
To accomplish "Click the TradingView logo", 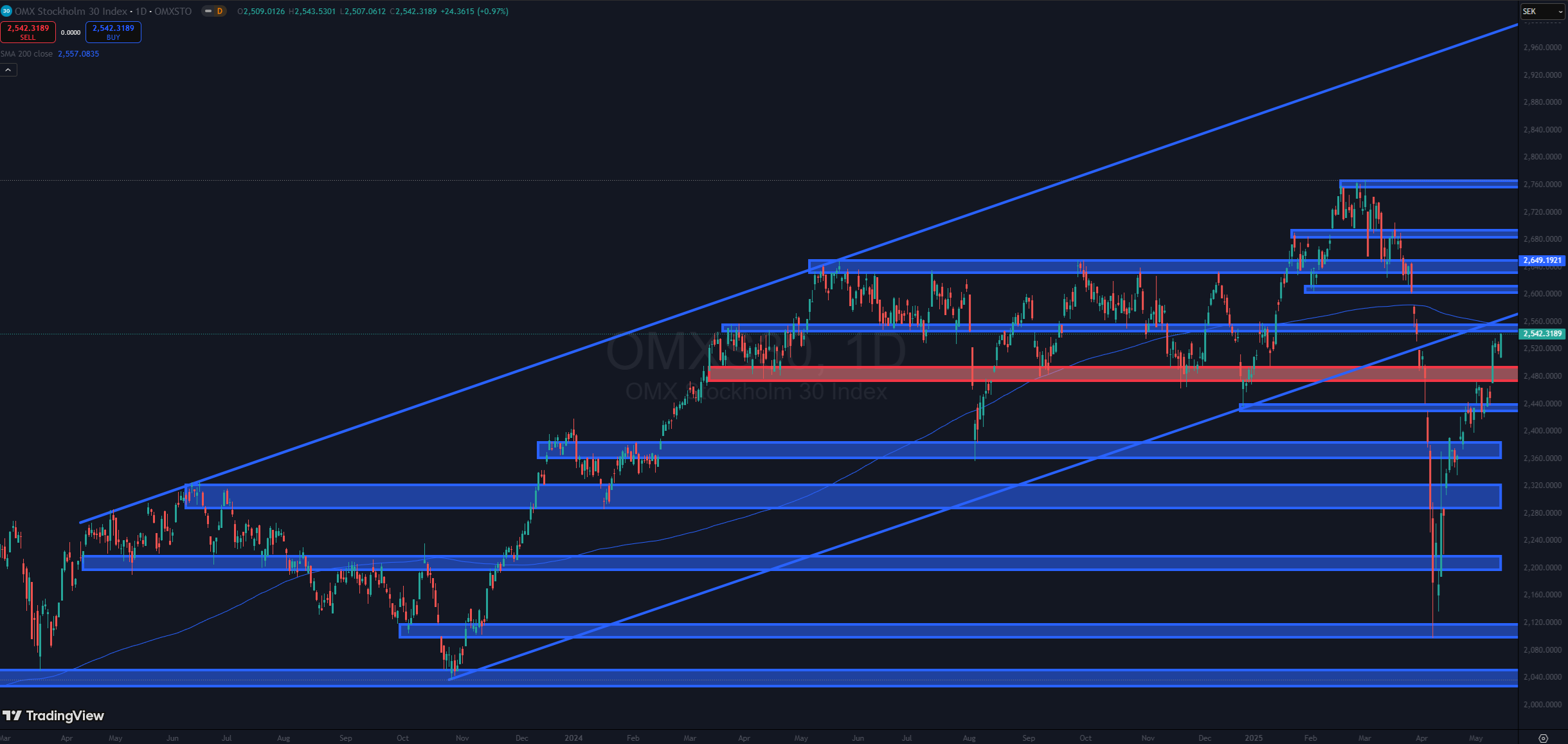I will (53, 716).
